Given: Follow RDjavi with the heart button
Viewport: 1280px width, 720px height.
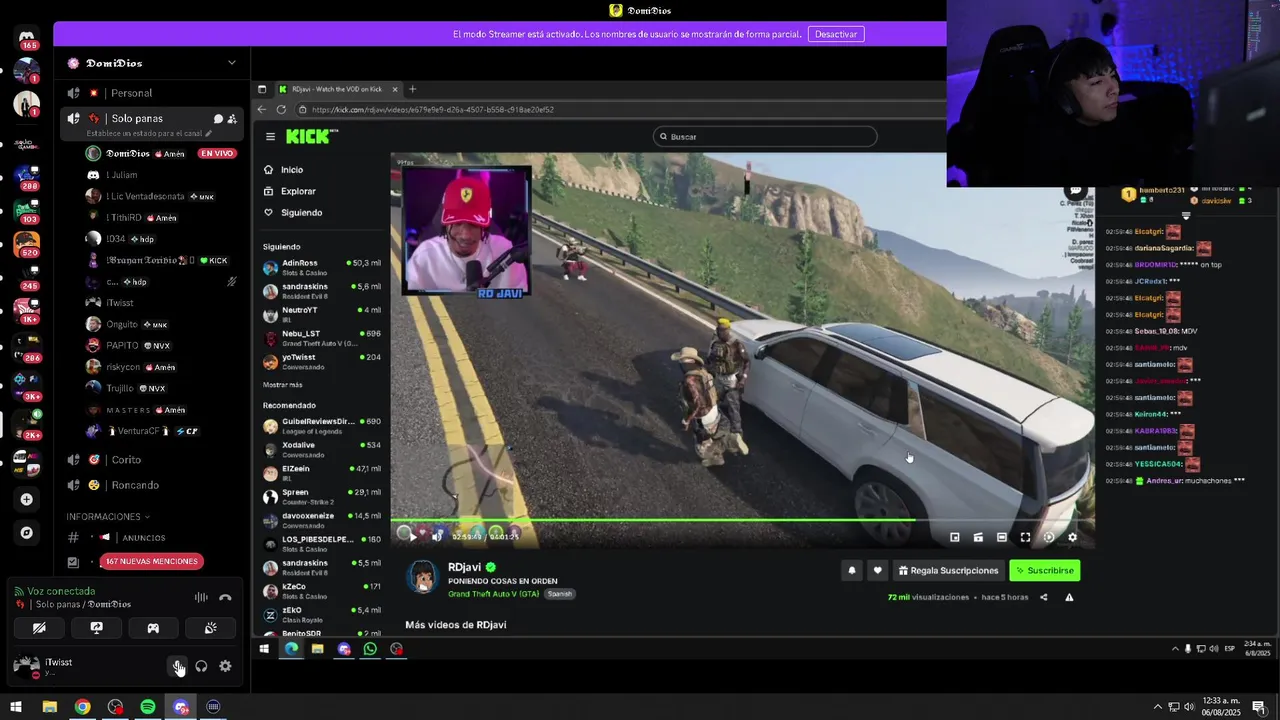Looking at the screenshot, I should 877,570.
